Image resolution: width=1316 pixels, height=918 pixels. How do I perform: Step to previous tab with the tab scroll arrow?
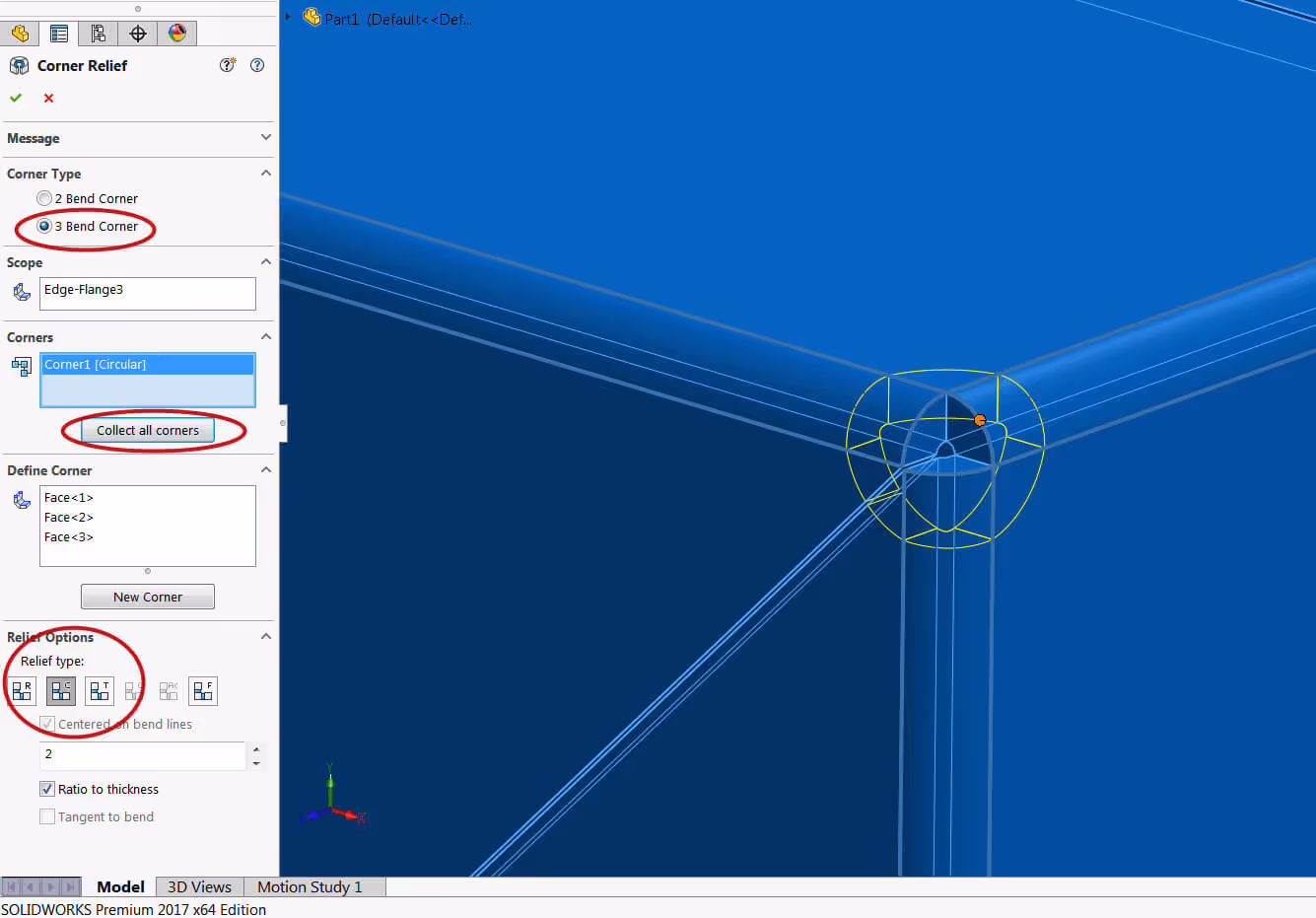tap(31, 886)
